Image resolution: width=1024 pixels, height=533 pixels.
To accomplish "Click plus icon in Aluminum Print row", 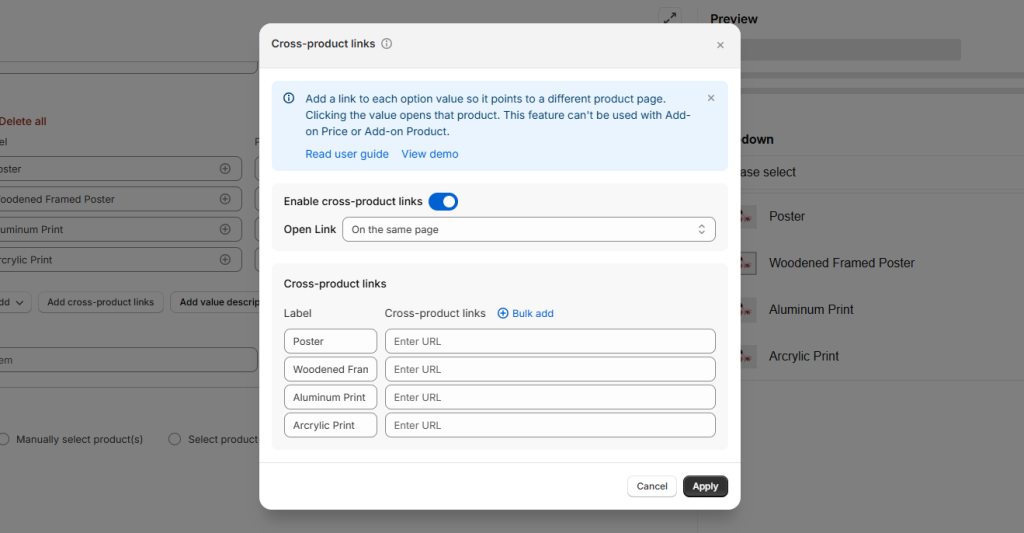I will point(225,229).
